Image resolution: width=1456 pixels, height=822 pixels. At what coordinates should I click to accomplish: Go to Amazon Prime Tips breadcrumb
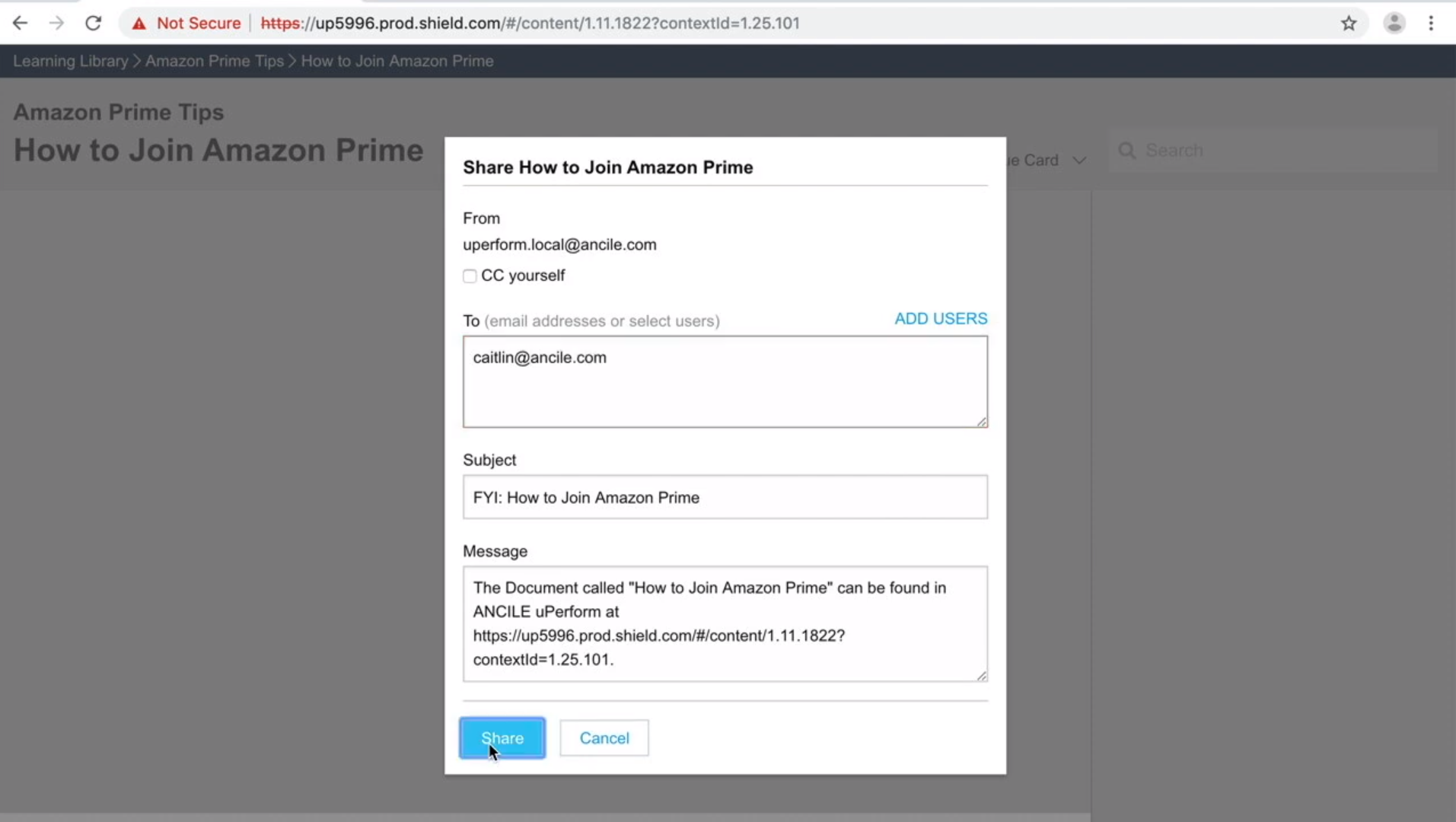click(x=214, y=61)
